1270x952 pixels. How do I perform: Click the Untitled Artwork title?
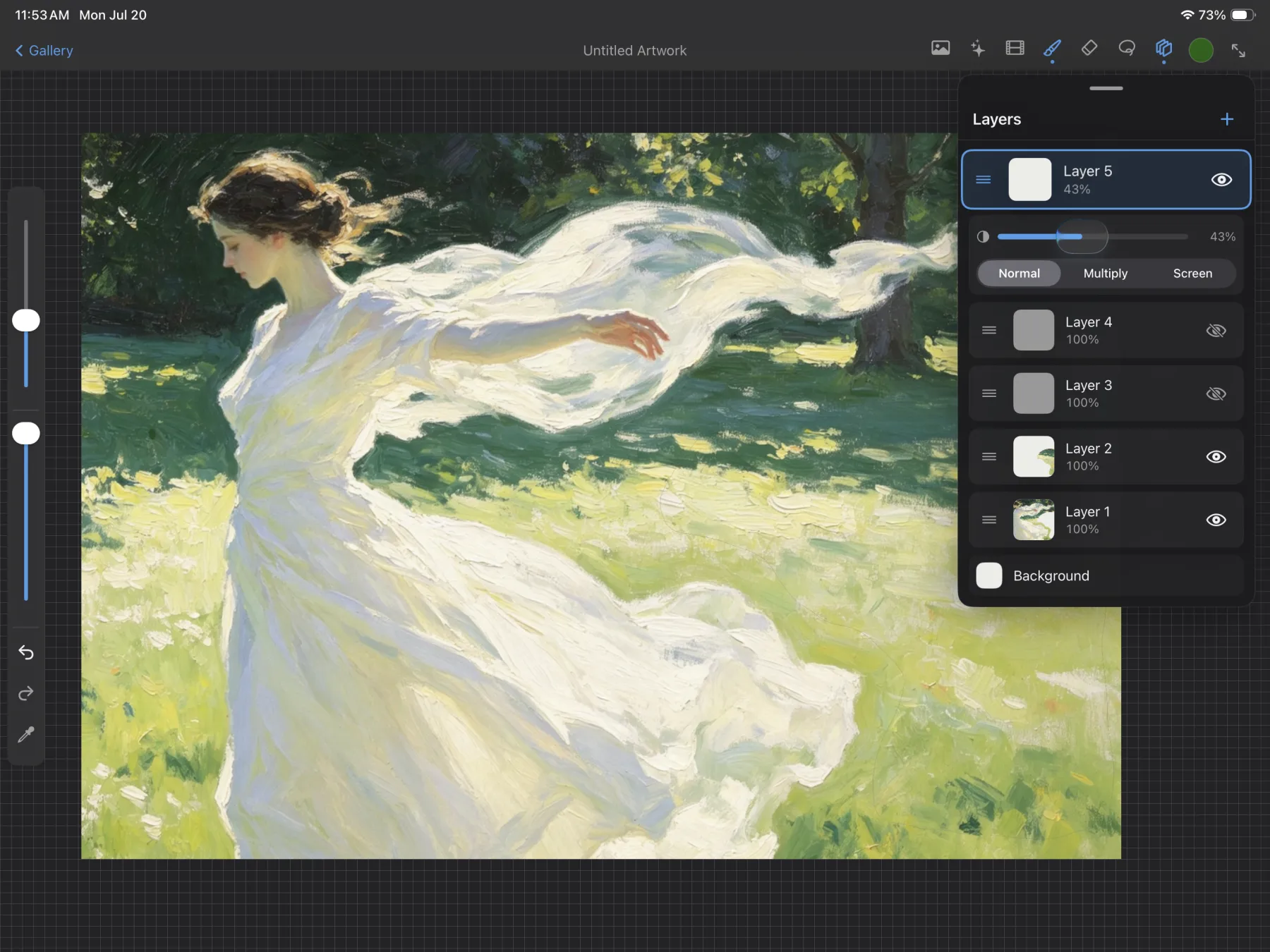tap(634, 51)
